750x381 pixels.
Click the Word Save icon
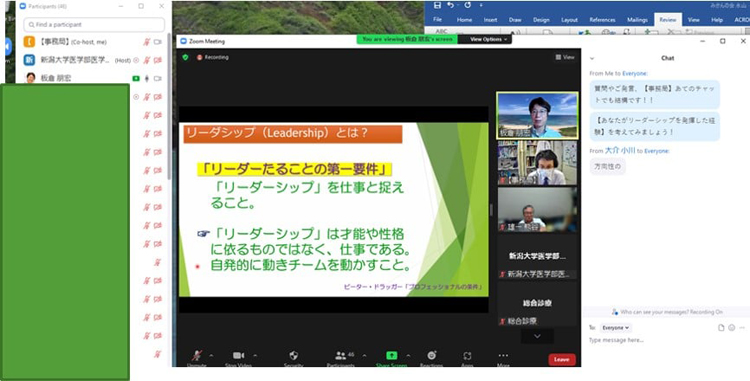coord(437,5)
